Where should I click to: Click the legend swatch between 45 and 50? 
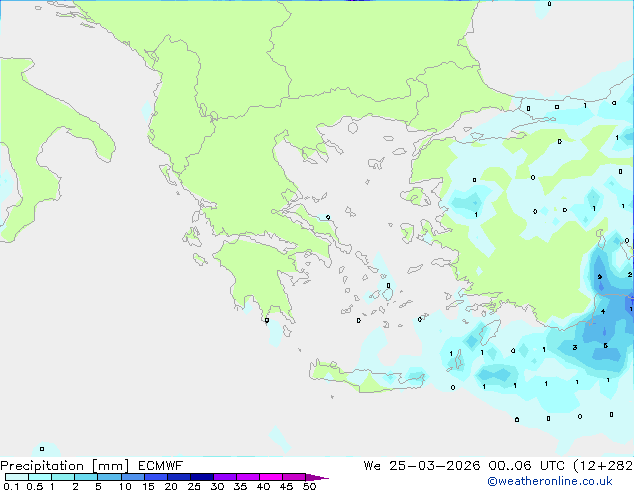(x=294, y=477)
